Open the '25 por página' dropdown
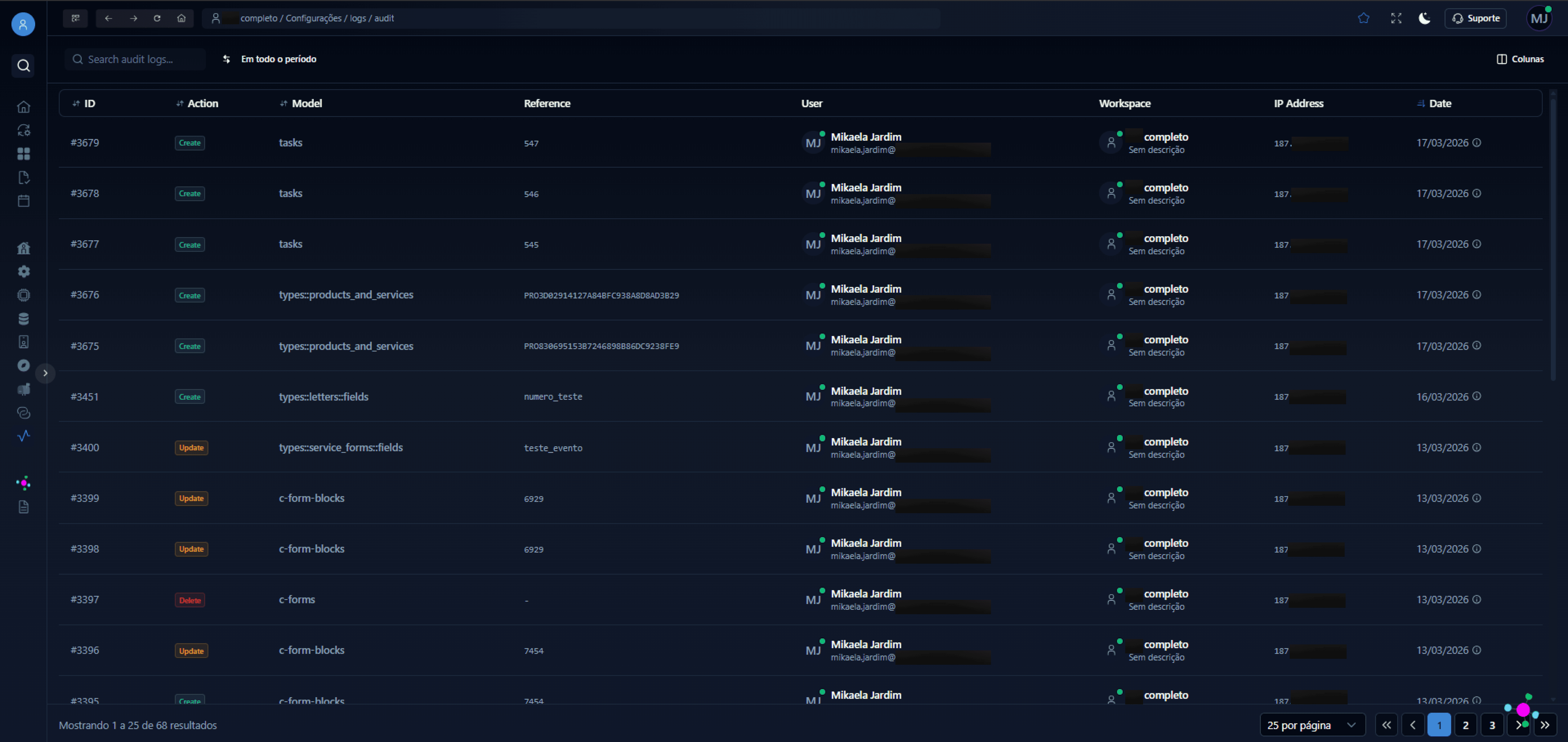Image resolution: width=1568 pixels, height=742 pixels. [1311, 724]
